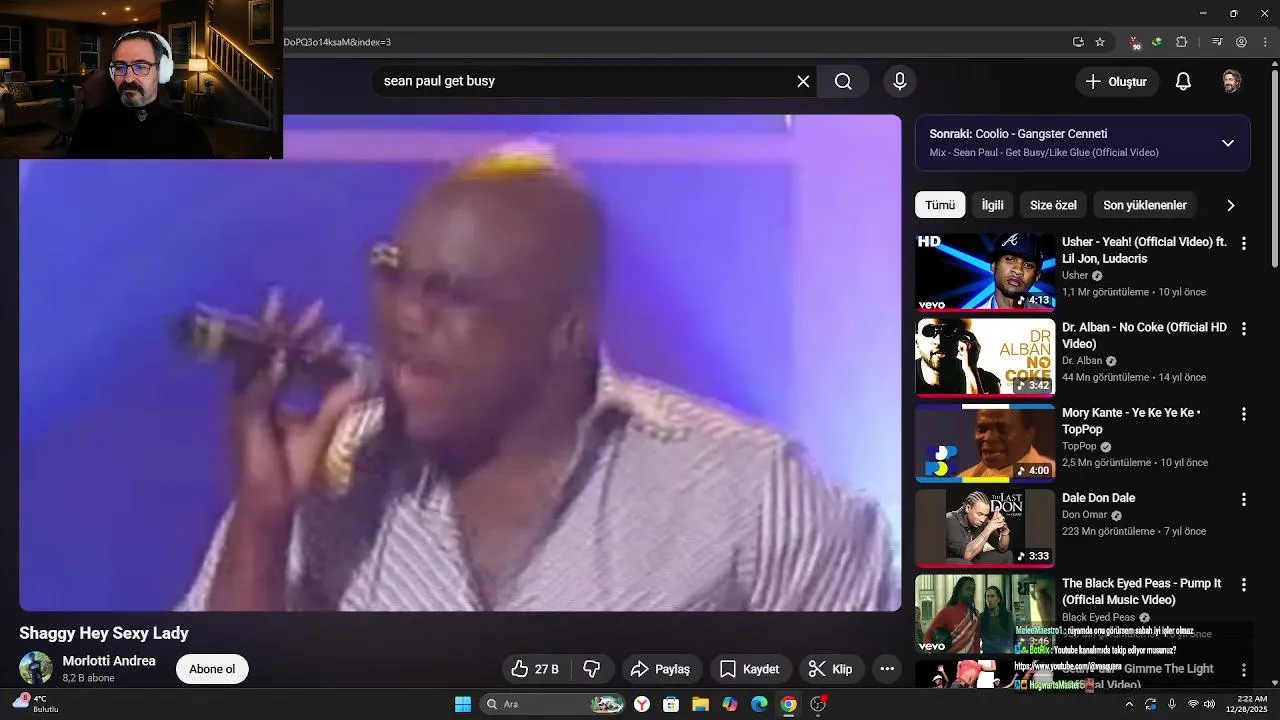Open YouTube notifications bell
The width and height of the screenshot is (1280, 720).
click(1183, 81)
